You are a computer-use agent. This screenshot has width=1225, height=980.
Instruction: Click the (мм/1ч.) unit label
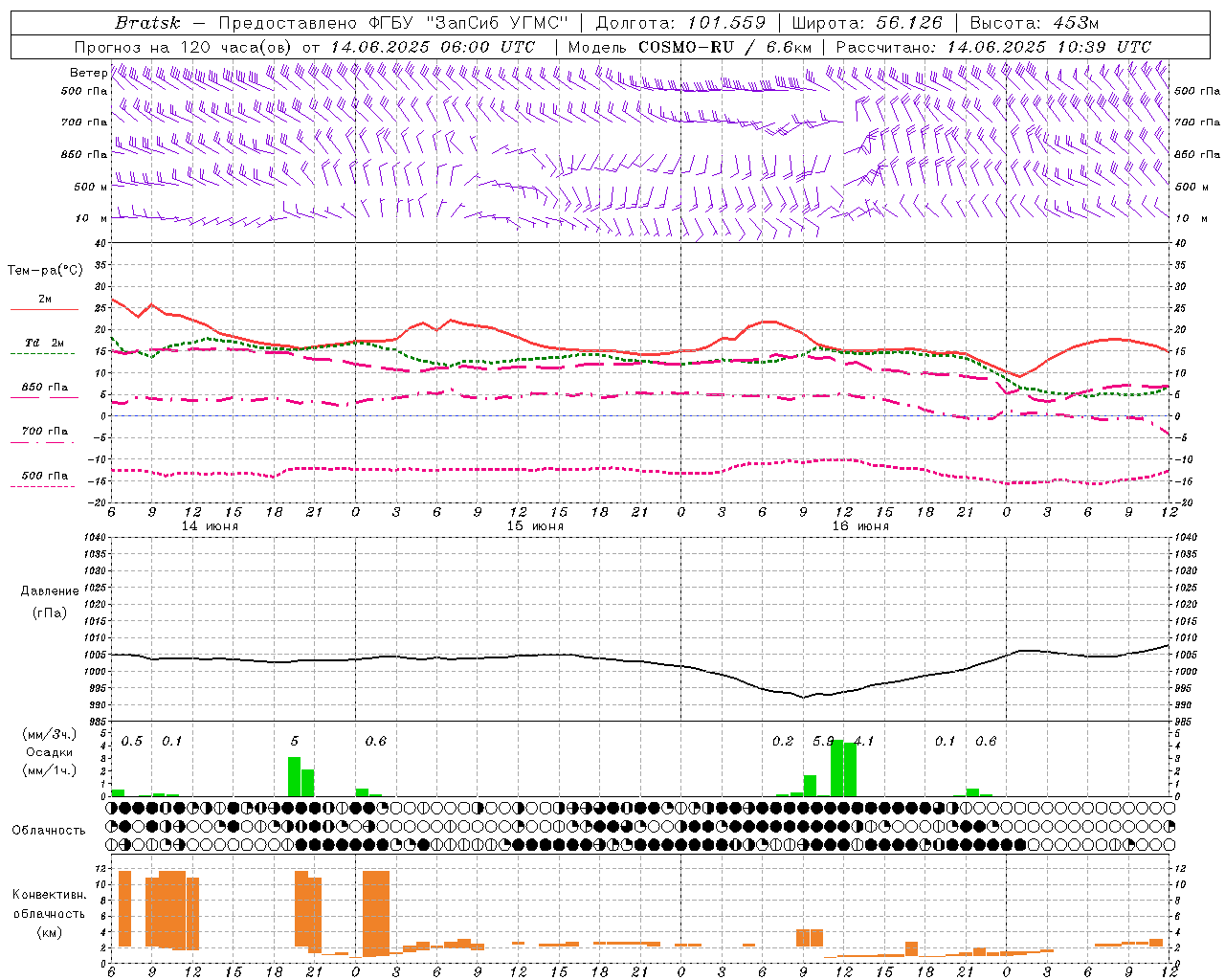(49, 770)
